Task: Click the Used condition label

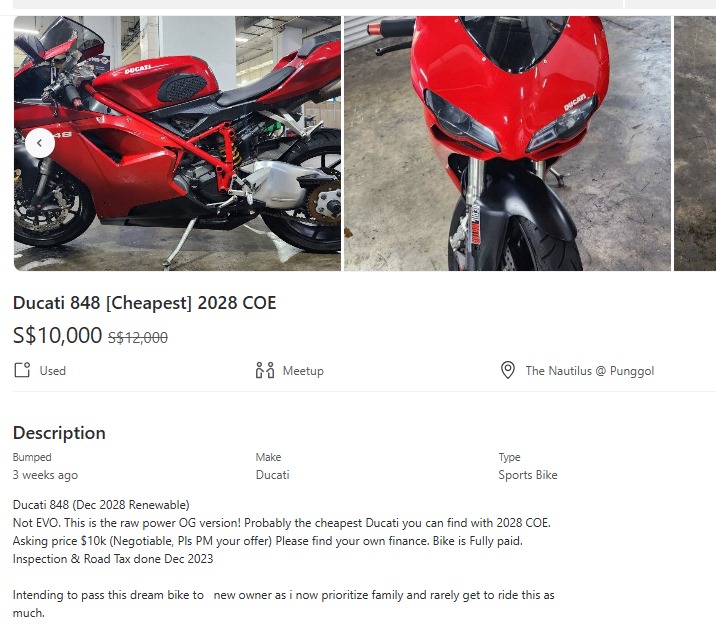Action: [x=53, y=371]
